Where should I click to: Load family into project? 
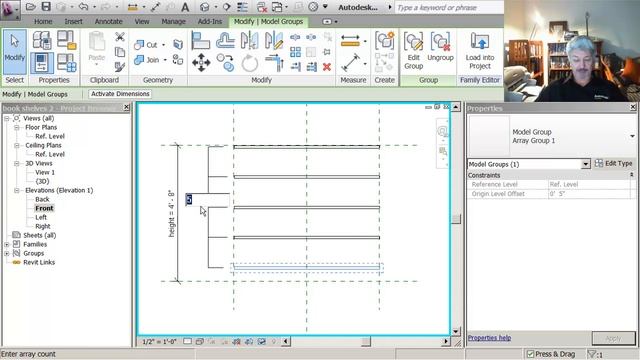point(480,51)
